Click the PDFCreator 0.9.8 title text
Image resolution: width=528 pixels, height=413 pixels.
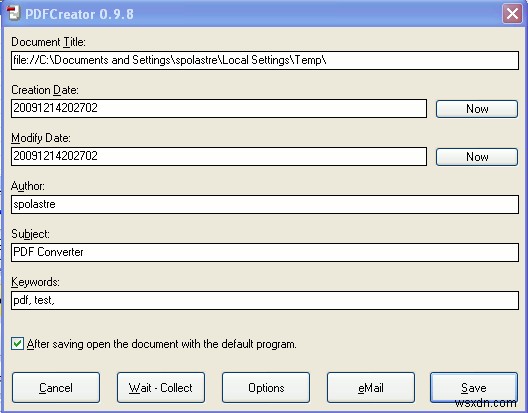click(79, 14)
